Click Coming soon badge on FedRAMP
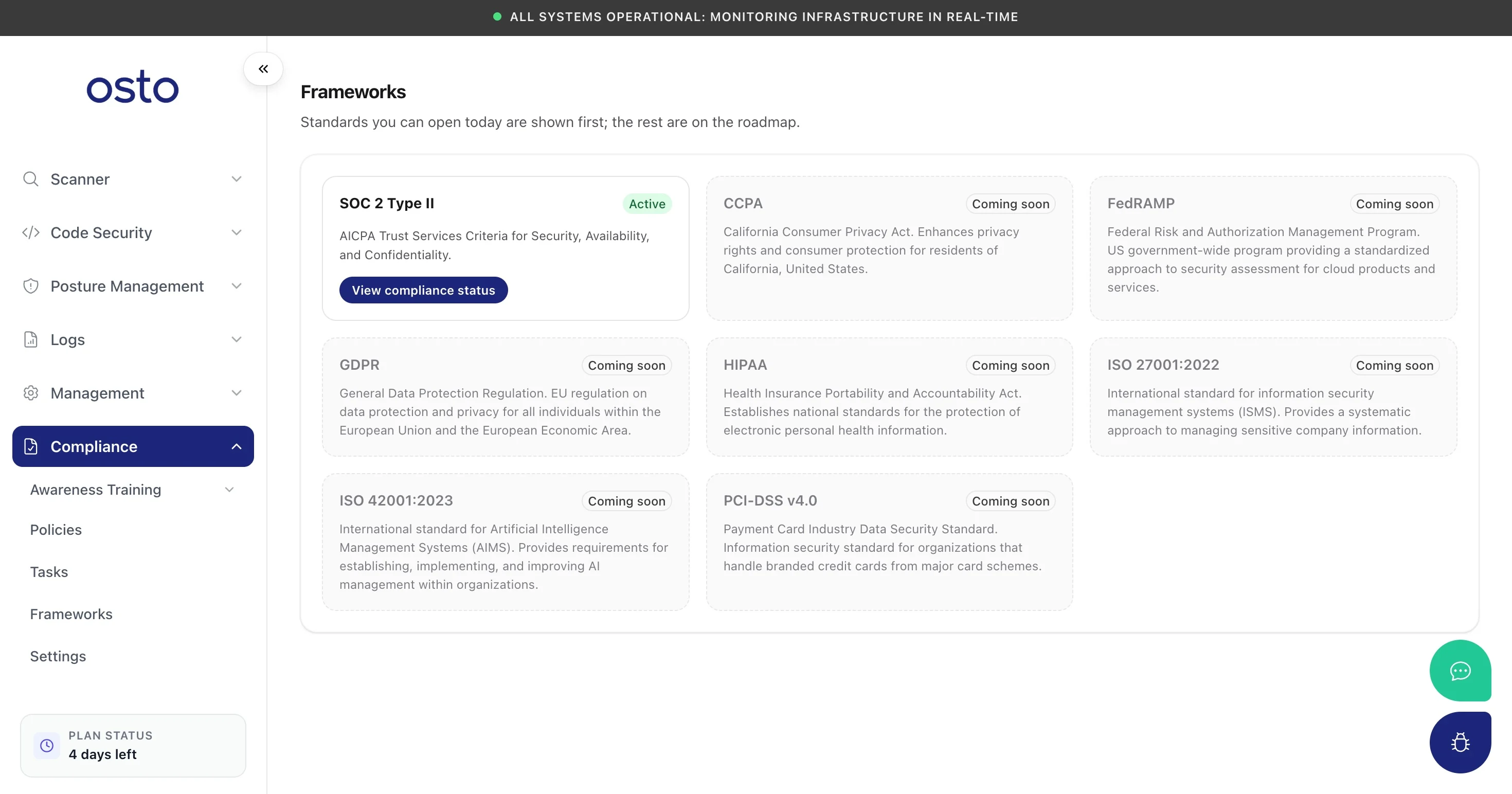1512x794 pixels. [1394, 204]
